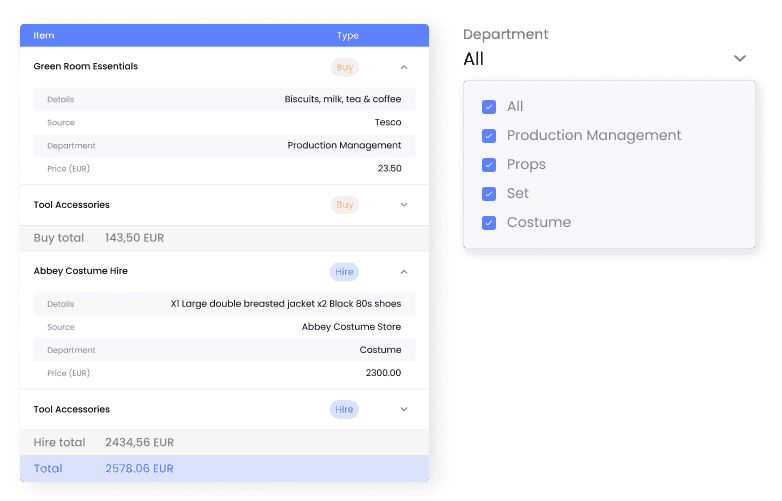Image resolution: width=782 pixels, height=501 pixels.
Task: Click the jacket and shoes details value
Action: 286,304
